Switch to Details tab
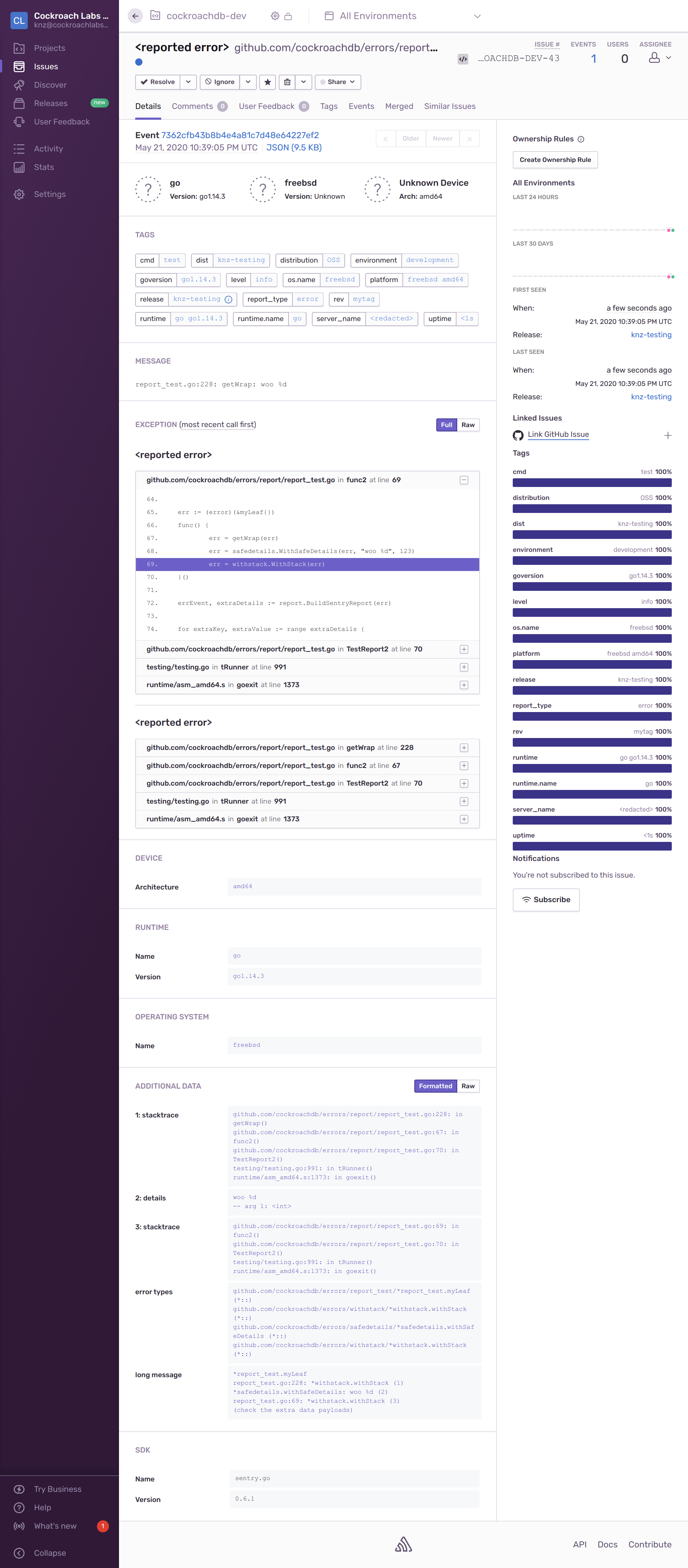Screen dimensions: 688x1568 [x=148, y=106]
